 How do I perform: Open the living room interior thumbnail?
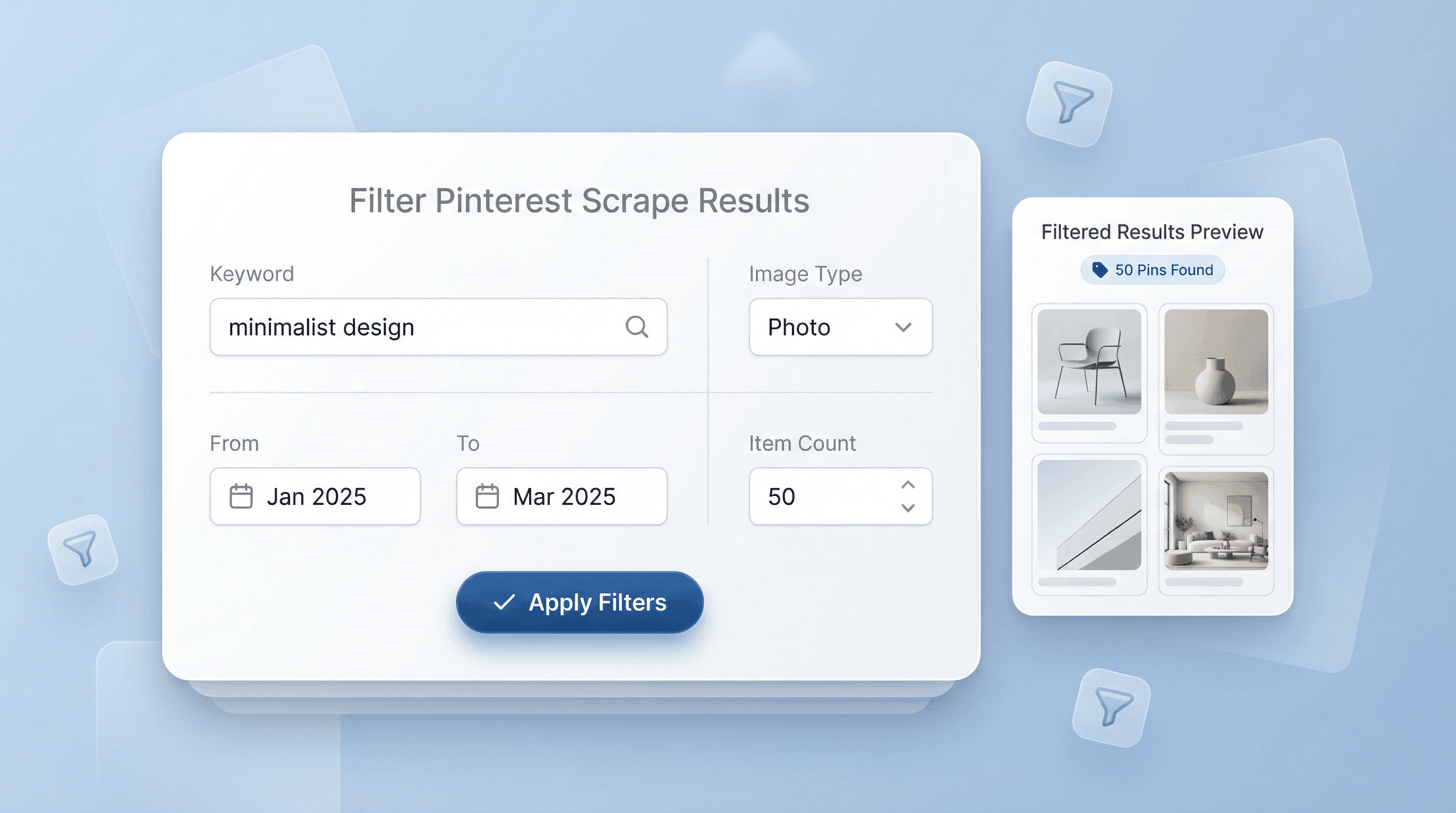coord(1216,521)
